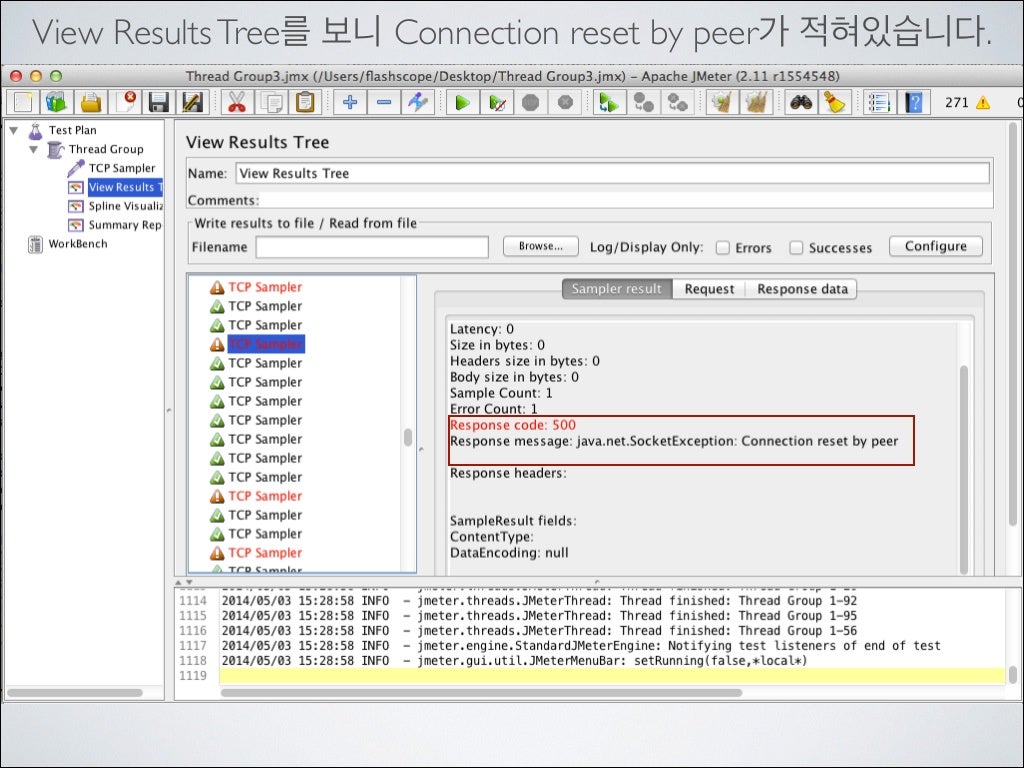1024x768 pixels.
Task: Start the test with the green play icon
Action: coord(463,103)
